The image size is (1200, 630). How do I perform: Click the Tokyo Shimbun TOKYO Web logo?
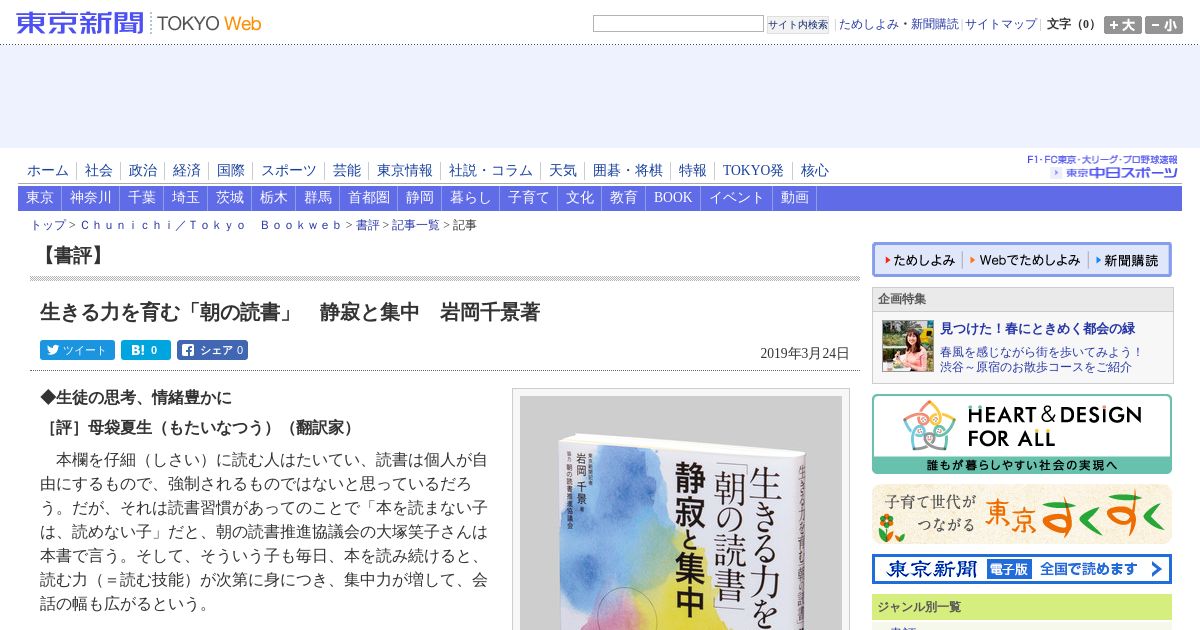click(139, 22)
